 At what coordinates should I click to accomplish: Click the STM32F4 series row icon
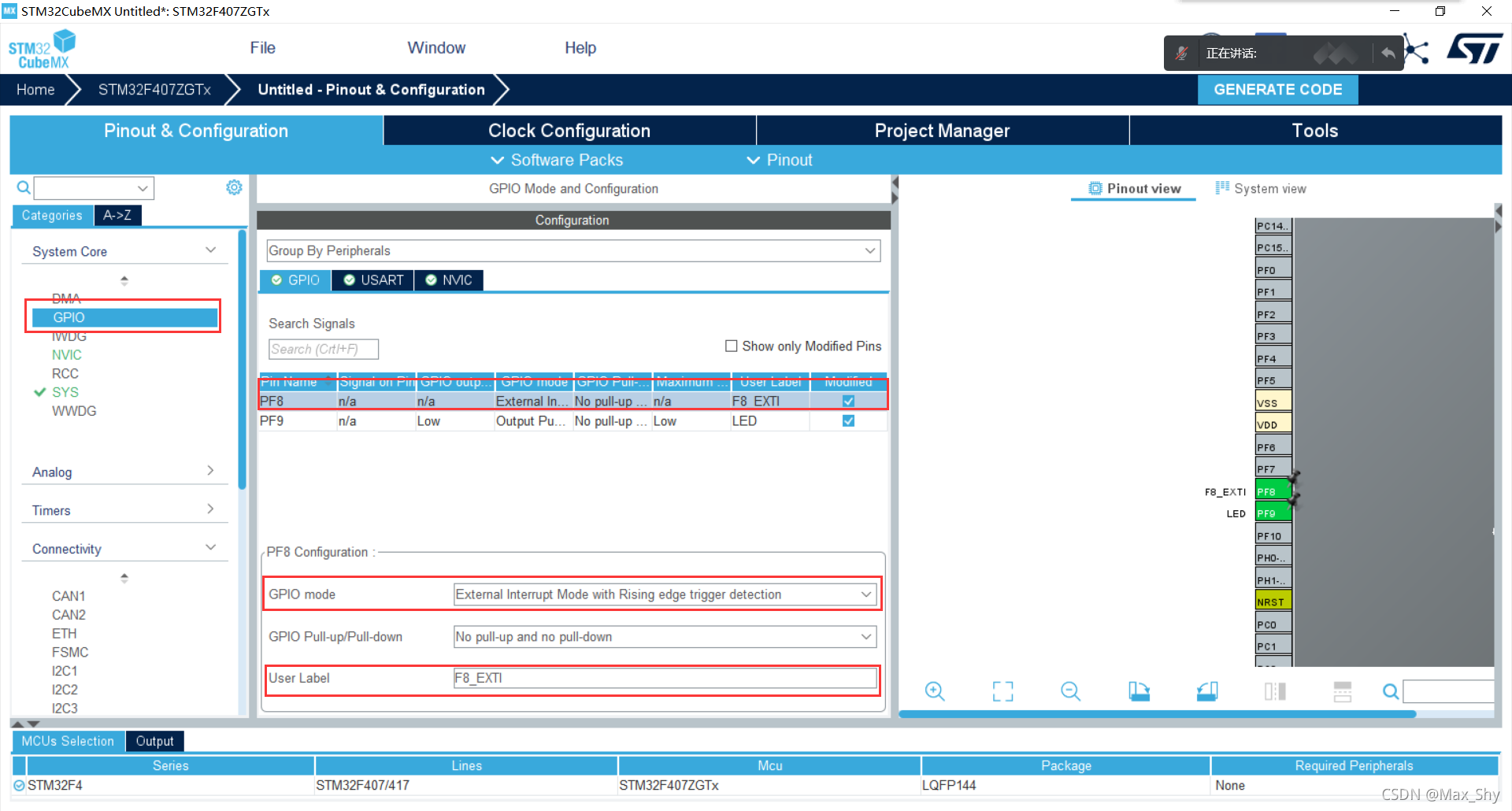click(19, 785)
